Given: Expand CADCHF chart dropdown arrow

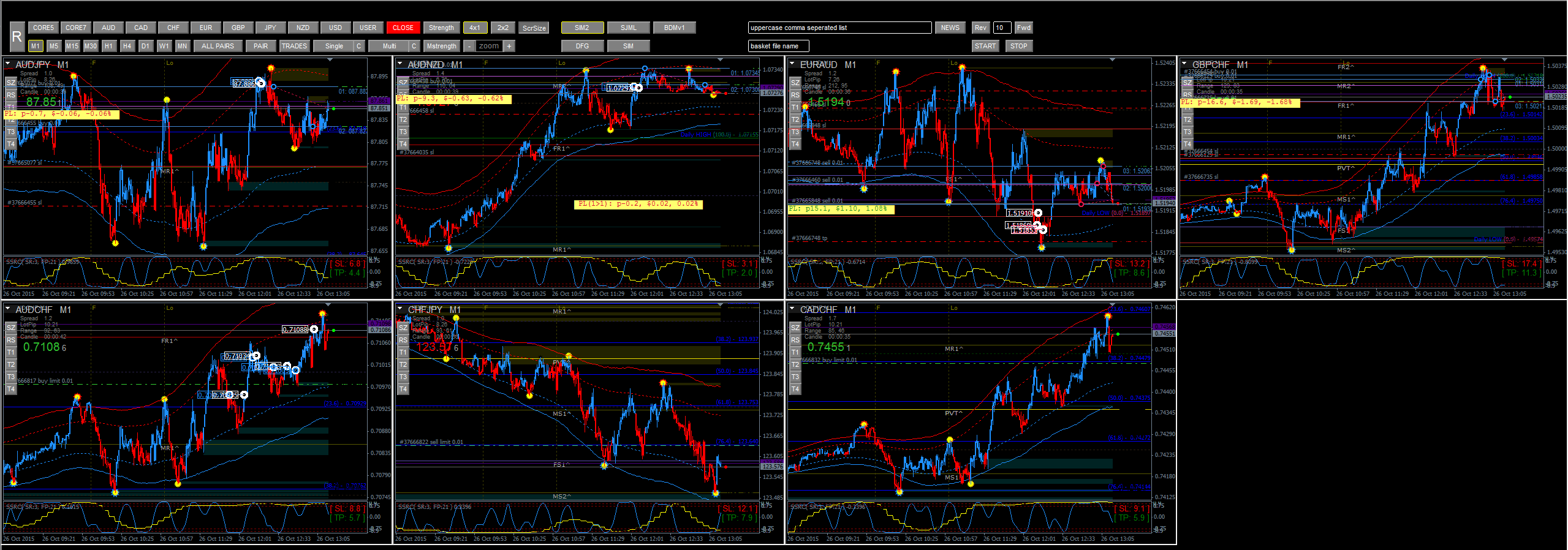Looking at the screenshot, I should click(x=792, y=308).
